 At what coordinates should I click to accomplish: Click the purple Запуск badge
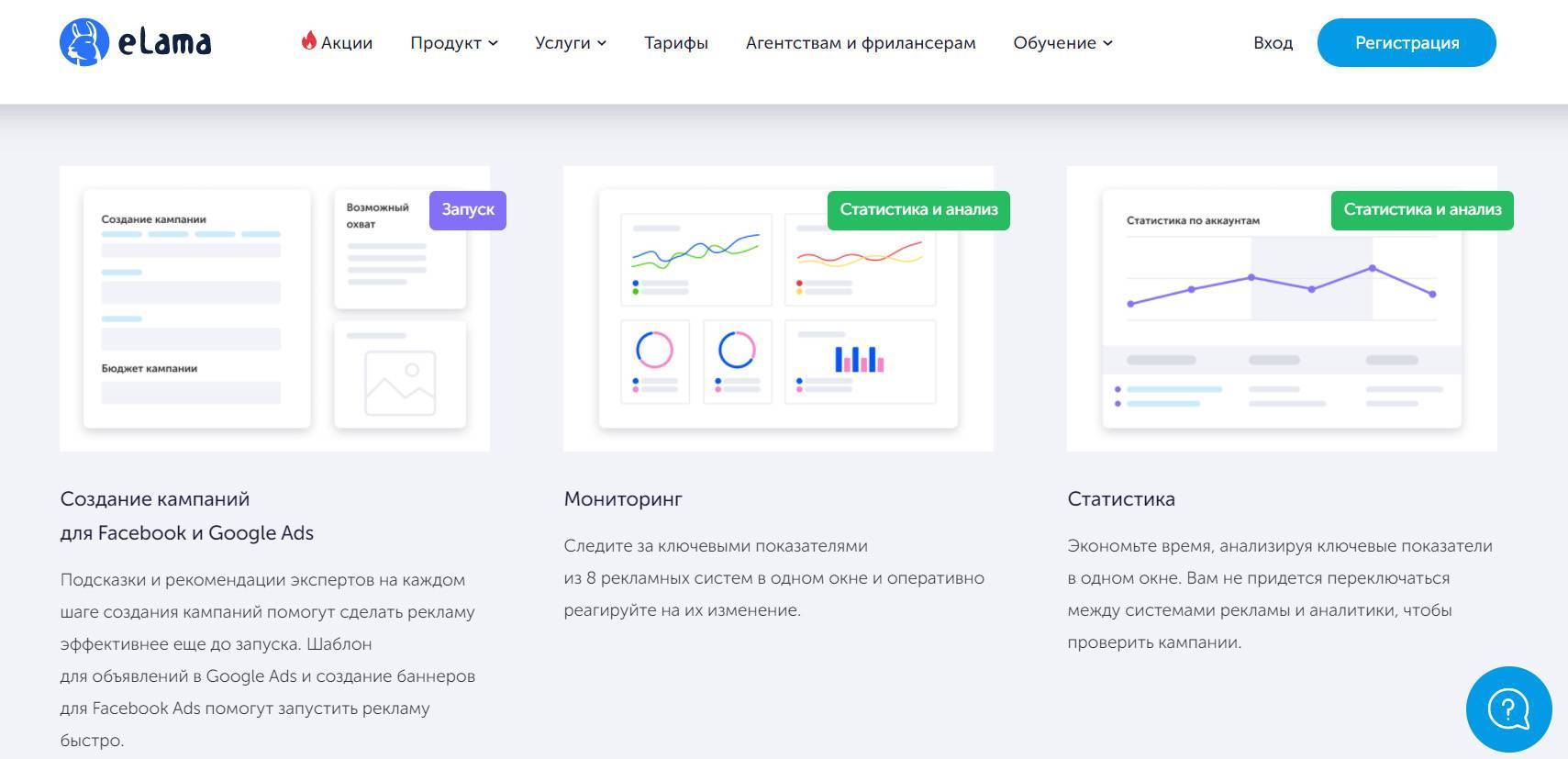468,210
